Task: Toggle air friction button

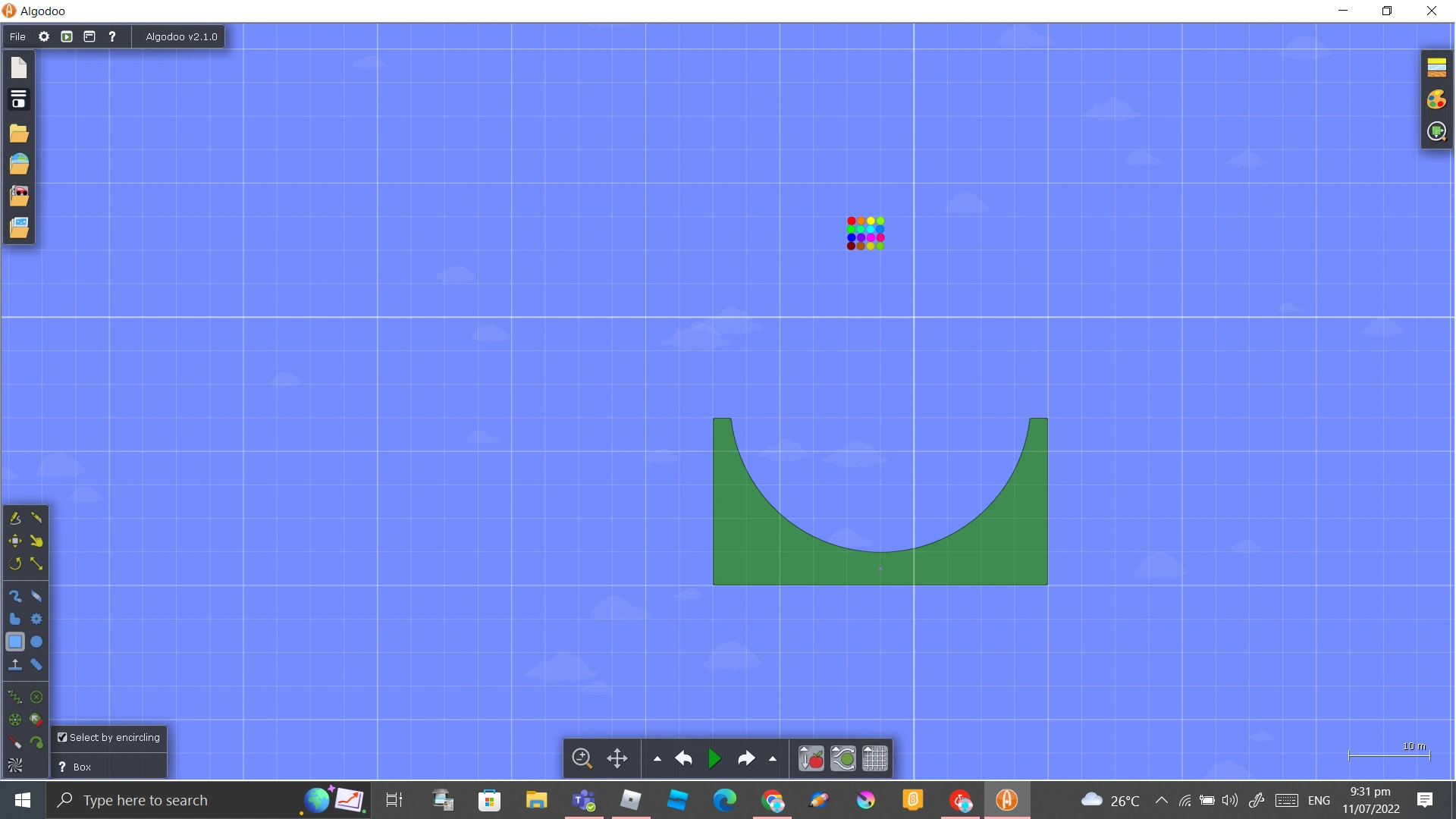Action: pos(843,758)
